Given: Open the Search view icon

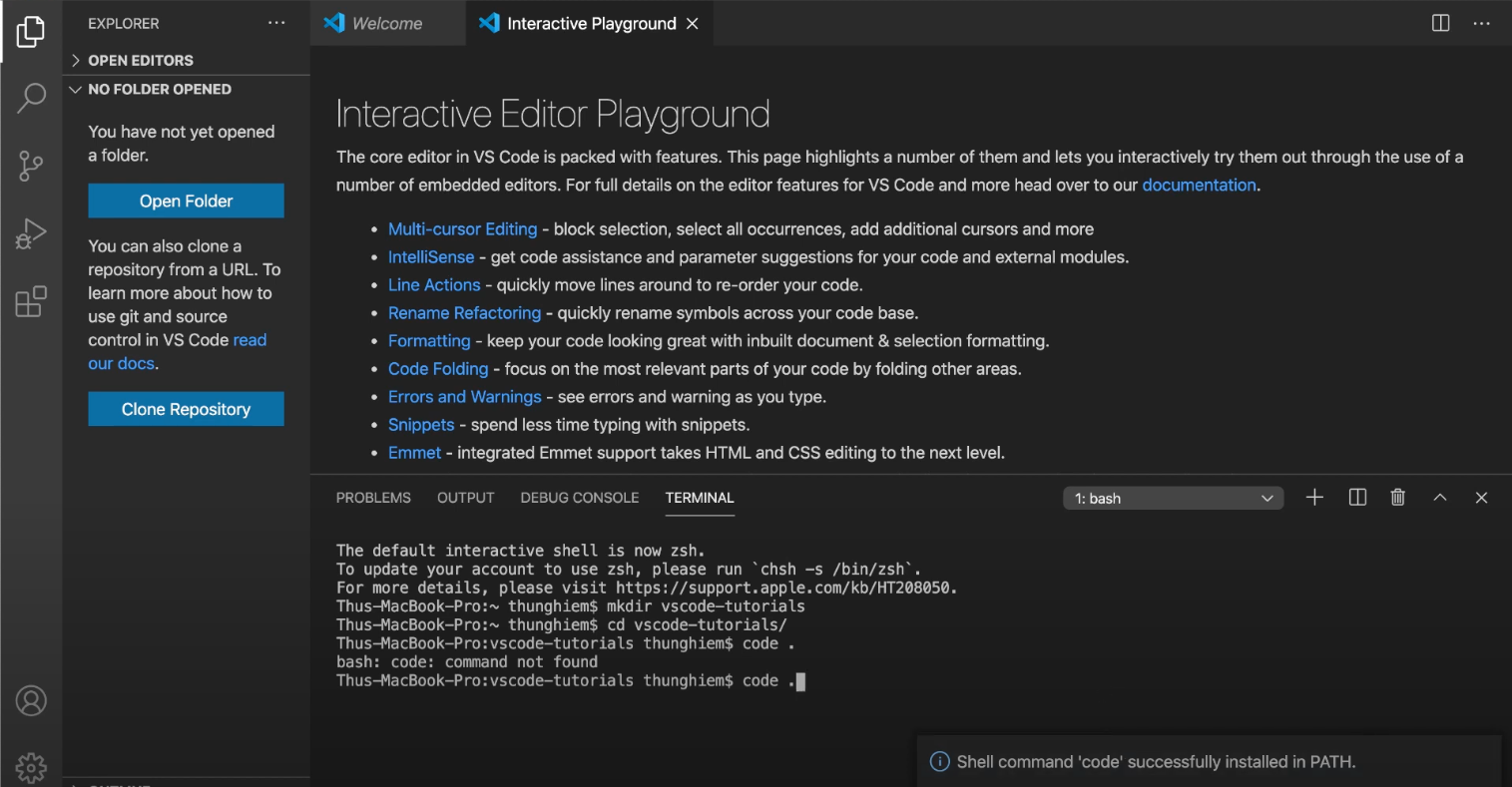Looking at the screenshot, I should (x=31, y=98).
